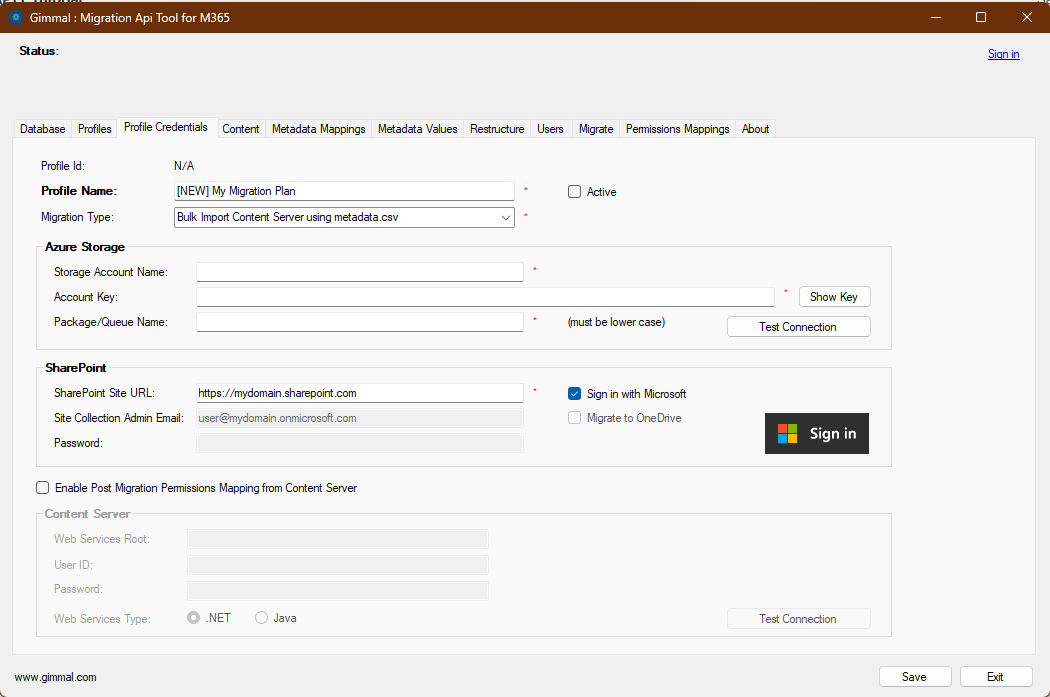Open the Profiles tab
1050x697 pixels.
[x=95, y=129]
